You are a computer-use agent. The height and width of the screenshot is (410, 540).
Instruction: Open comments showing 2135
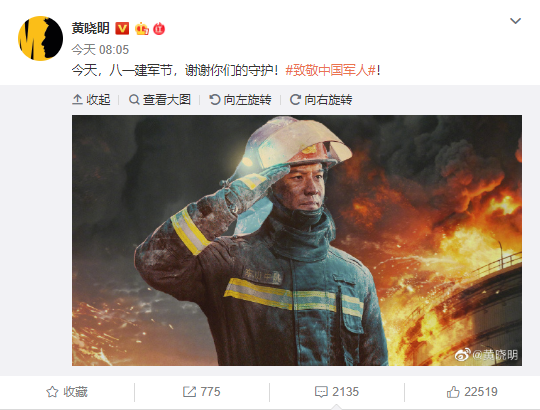click(337, 392)
